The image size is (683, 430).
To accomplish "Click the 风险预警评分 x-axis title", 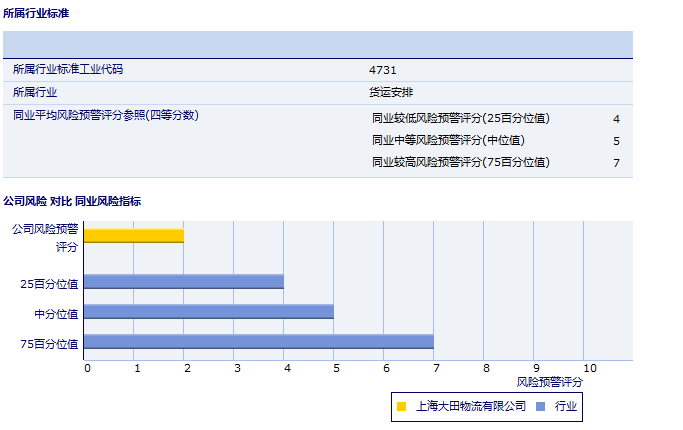I will pos(549,381).
